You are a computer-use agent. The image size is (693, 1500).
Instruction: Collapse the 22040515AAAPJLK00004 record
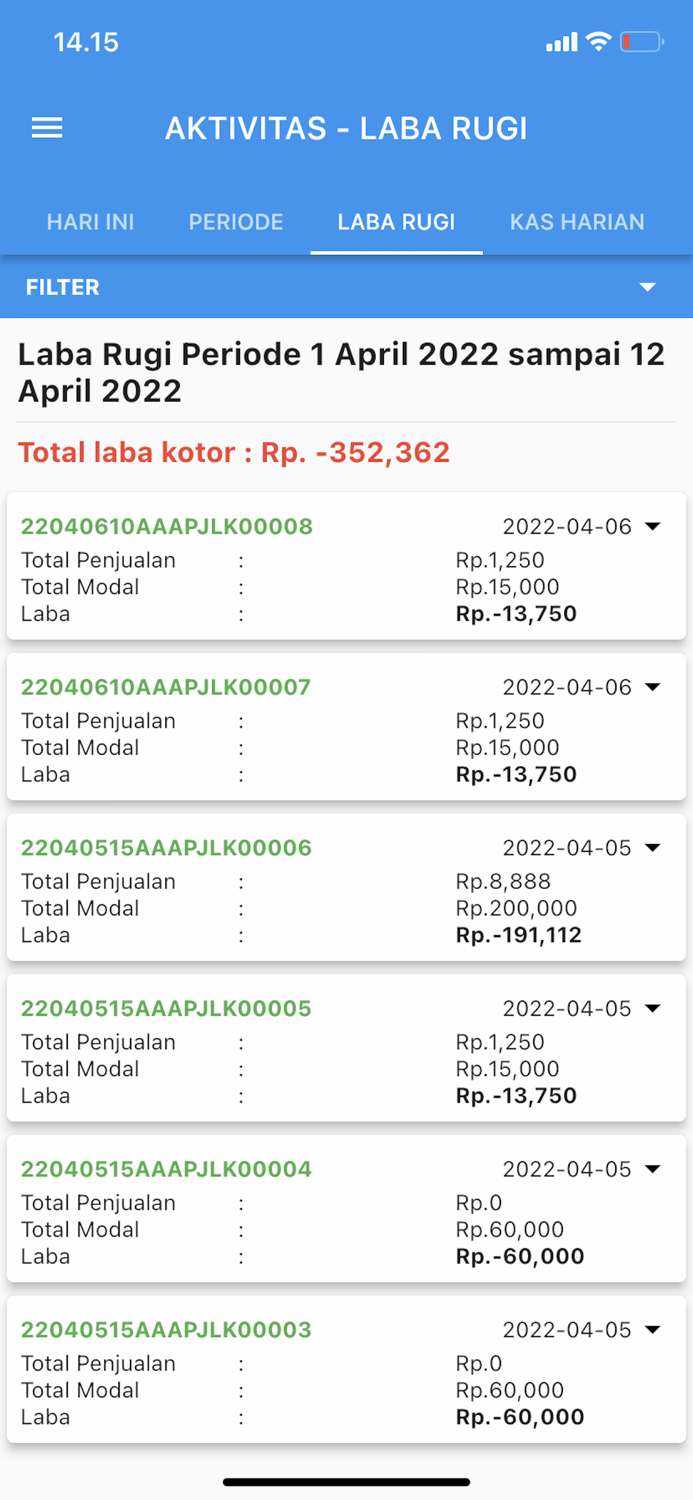(655, 1169)
